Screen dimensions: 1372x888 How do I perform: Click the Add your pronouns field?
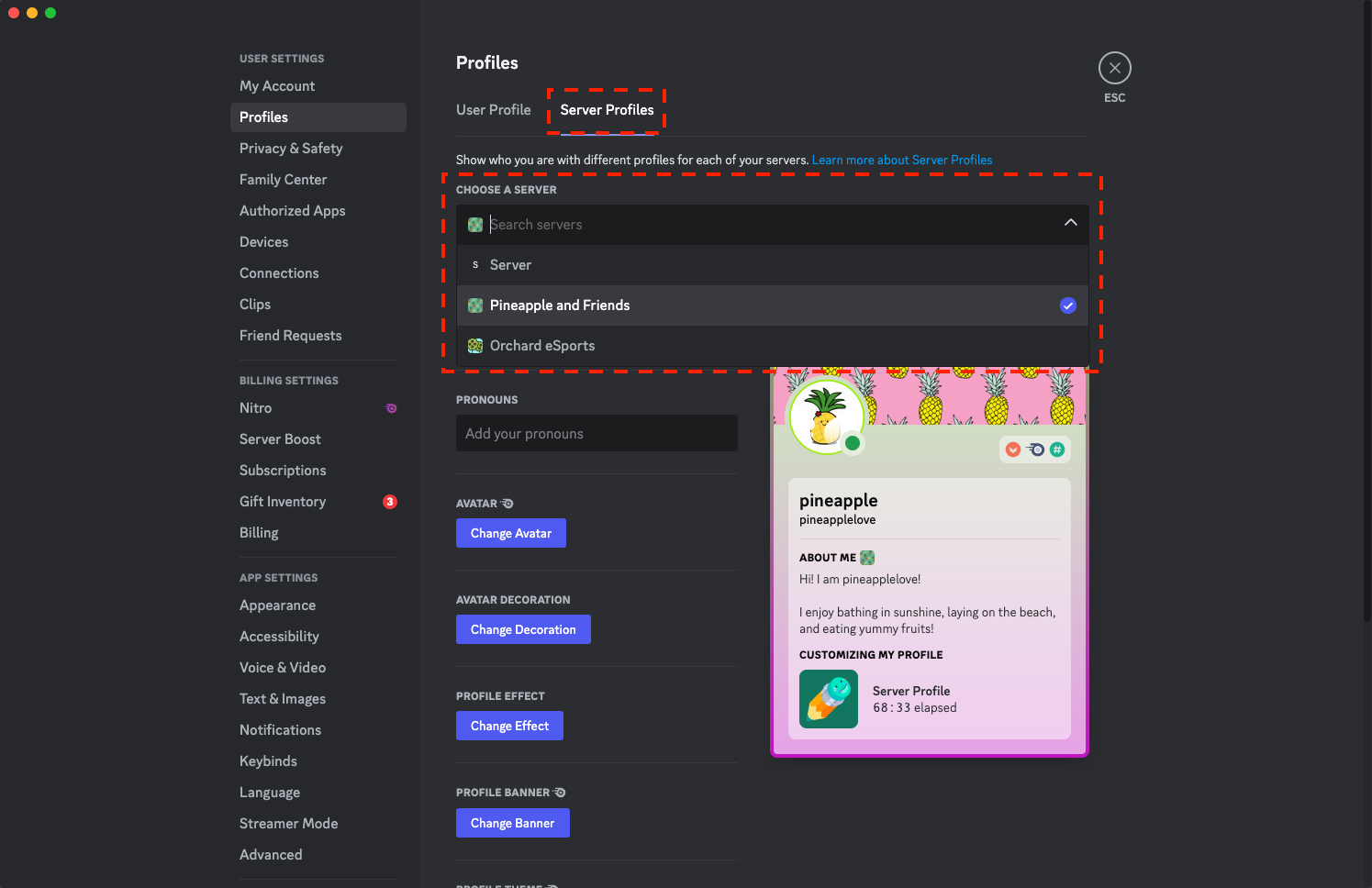pos(597,433)
